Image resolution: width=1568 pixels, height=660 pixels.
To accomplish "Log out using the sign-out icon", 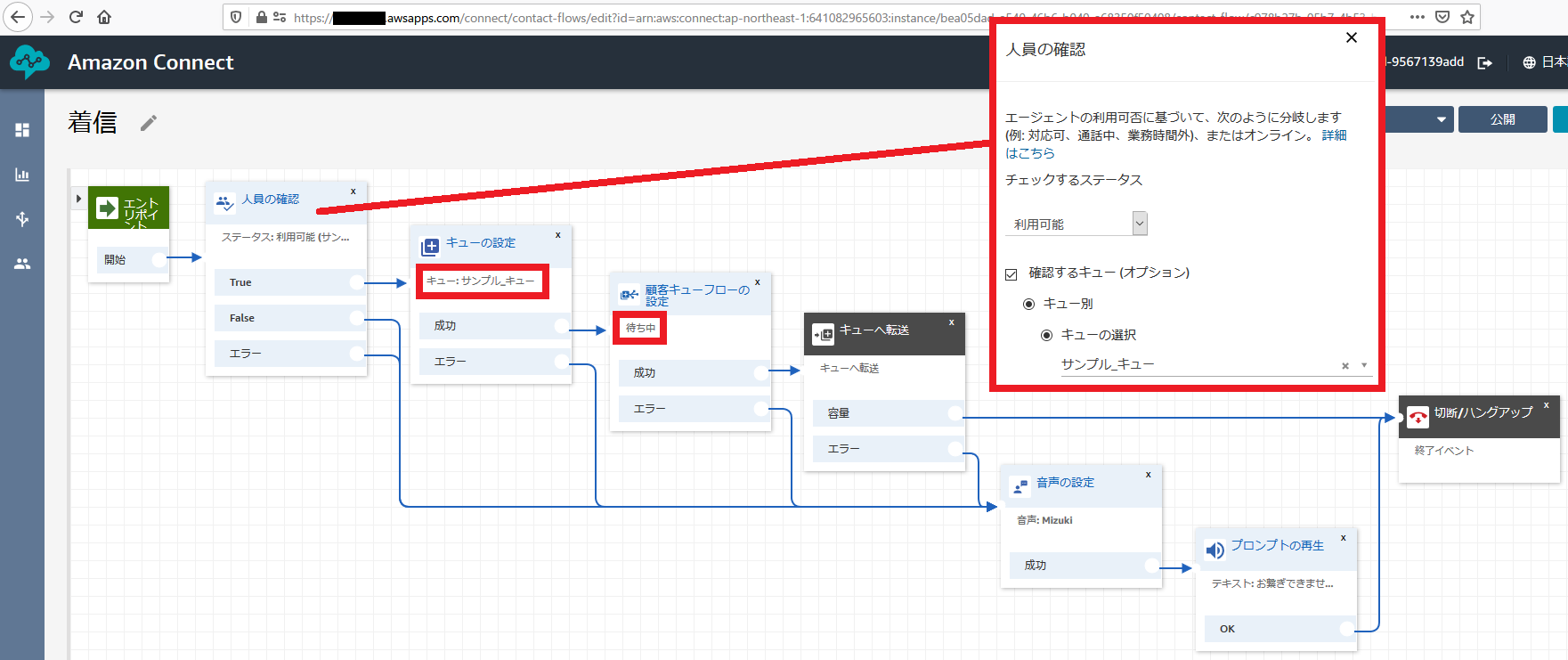I will [x=1484, y=62].
